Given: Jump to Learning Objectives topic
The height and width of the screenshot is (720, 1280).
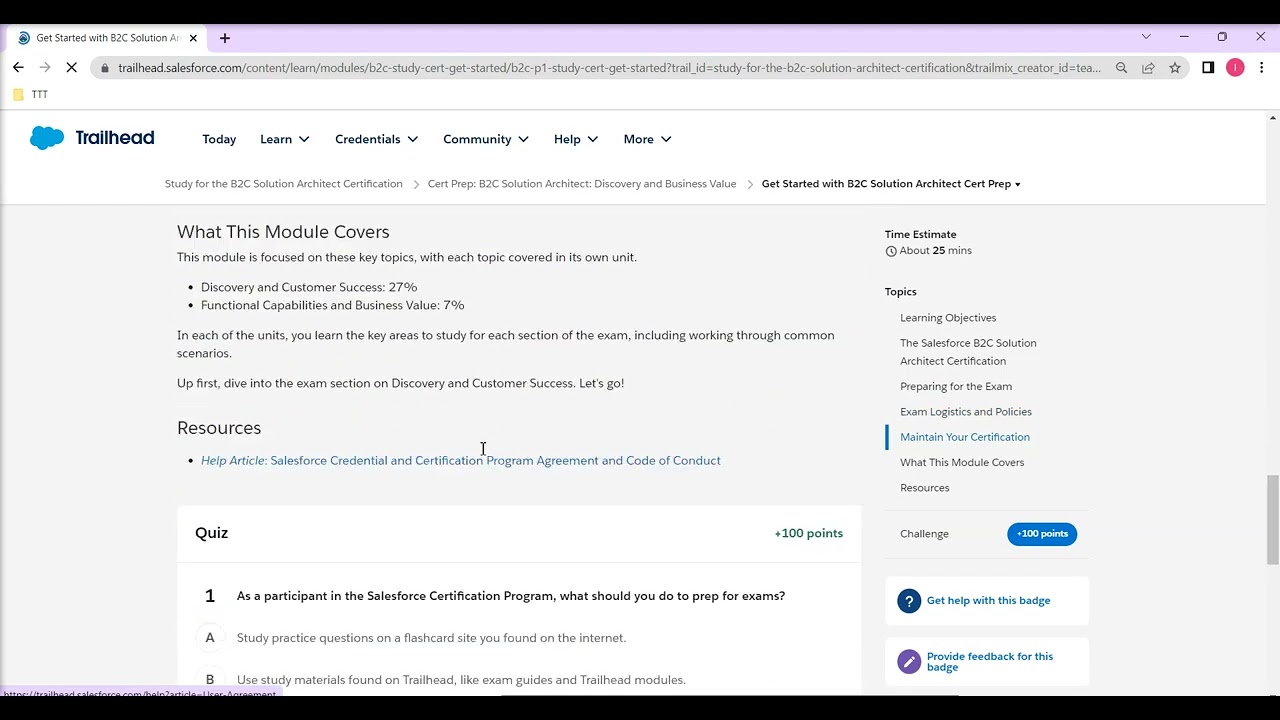Looking at the screenshot, I should pyautogui.click(x=948, y=318).
